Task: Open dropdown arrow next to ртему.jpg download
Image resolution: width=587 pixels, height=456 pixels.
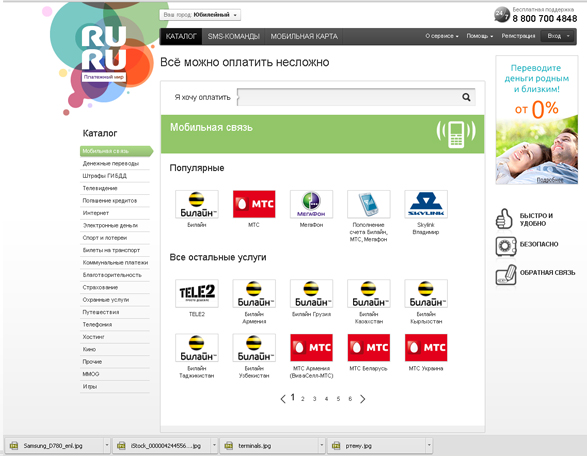Action: click(x=429, y=446)
